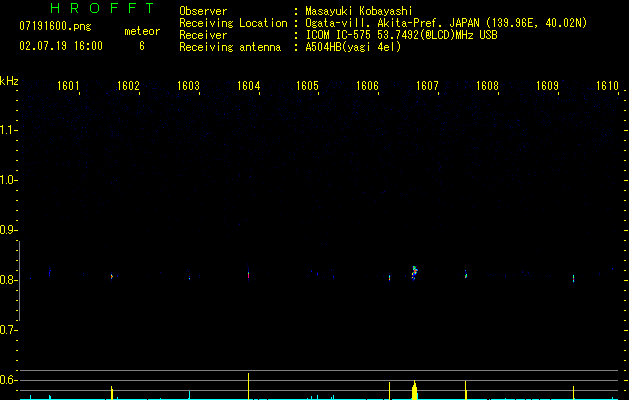The width and height of the screenshot is (629, 400).
Task: Click the meteor count value 6
Action: click(x=142, y=46)
